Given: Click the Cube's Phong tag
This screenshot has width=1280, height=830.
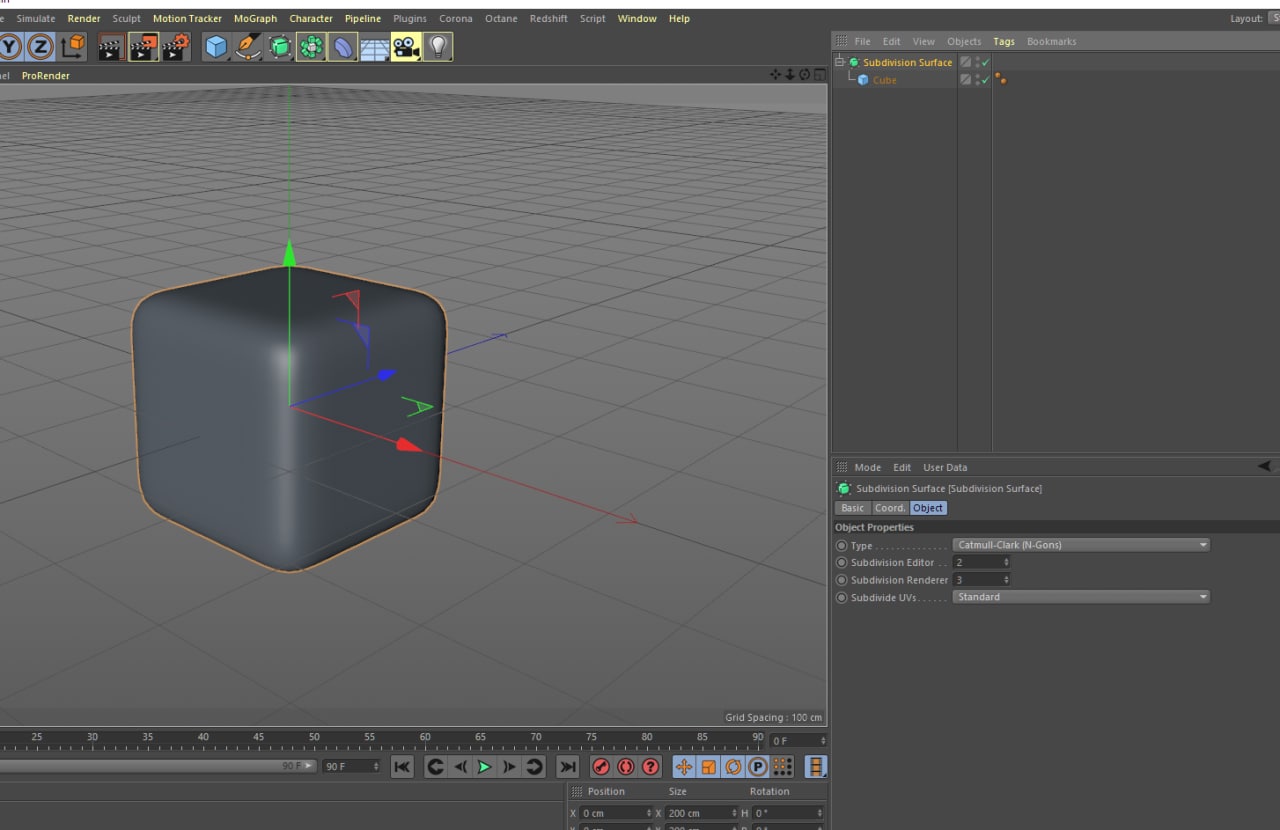Looking at the screenshot, I should tap(1000, 80).
